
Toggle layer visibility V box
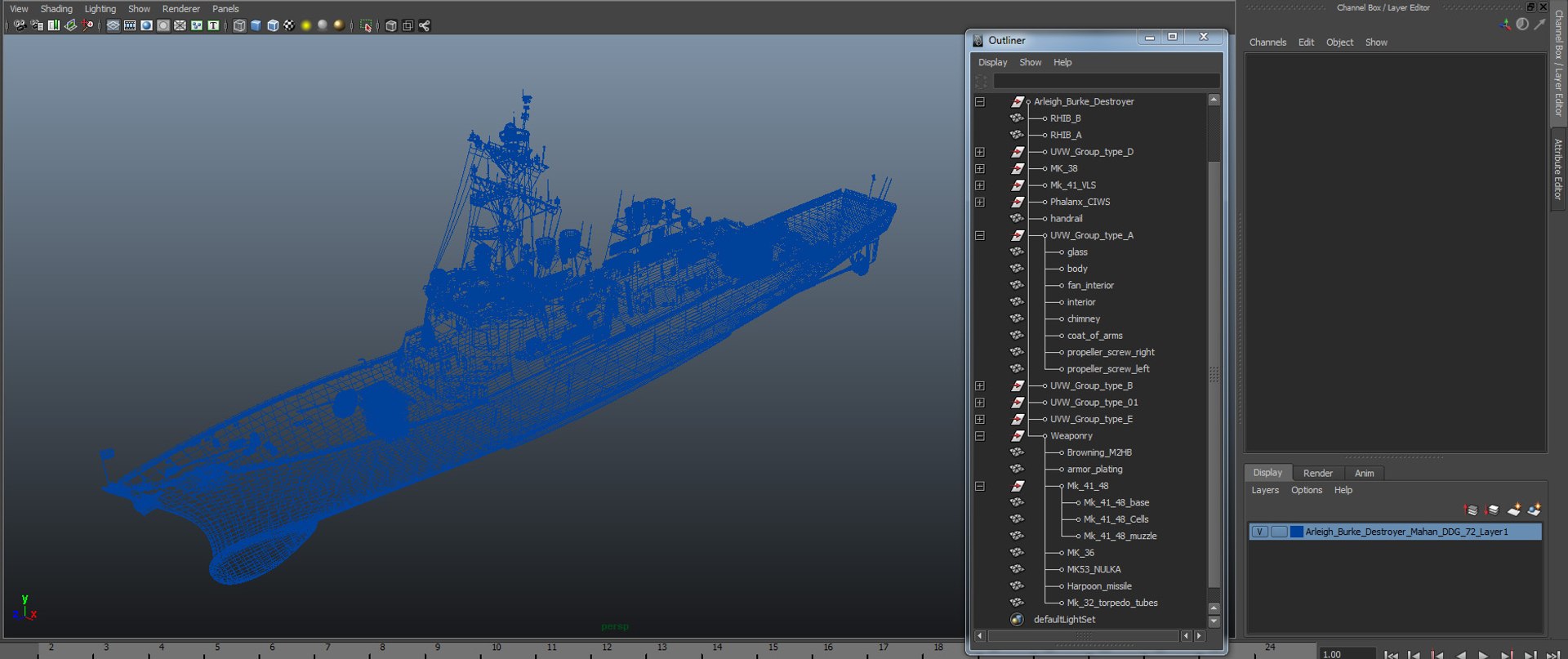tap(1260, 532)
